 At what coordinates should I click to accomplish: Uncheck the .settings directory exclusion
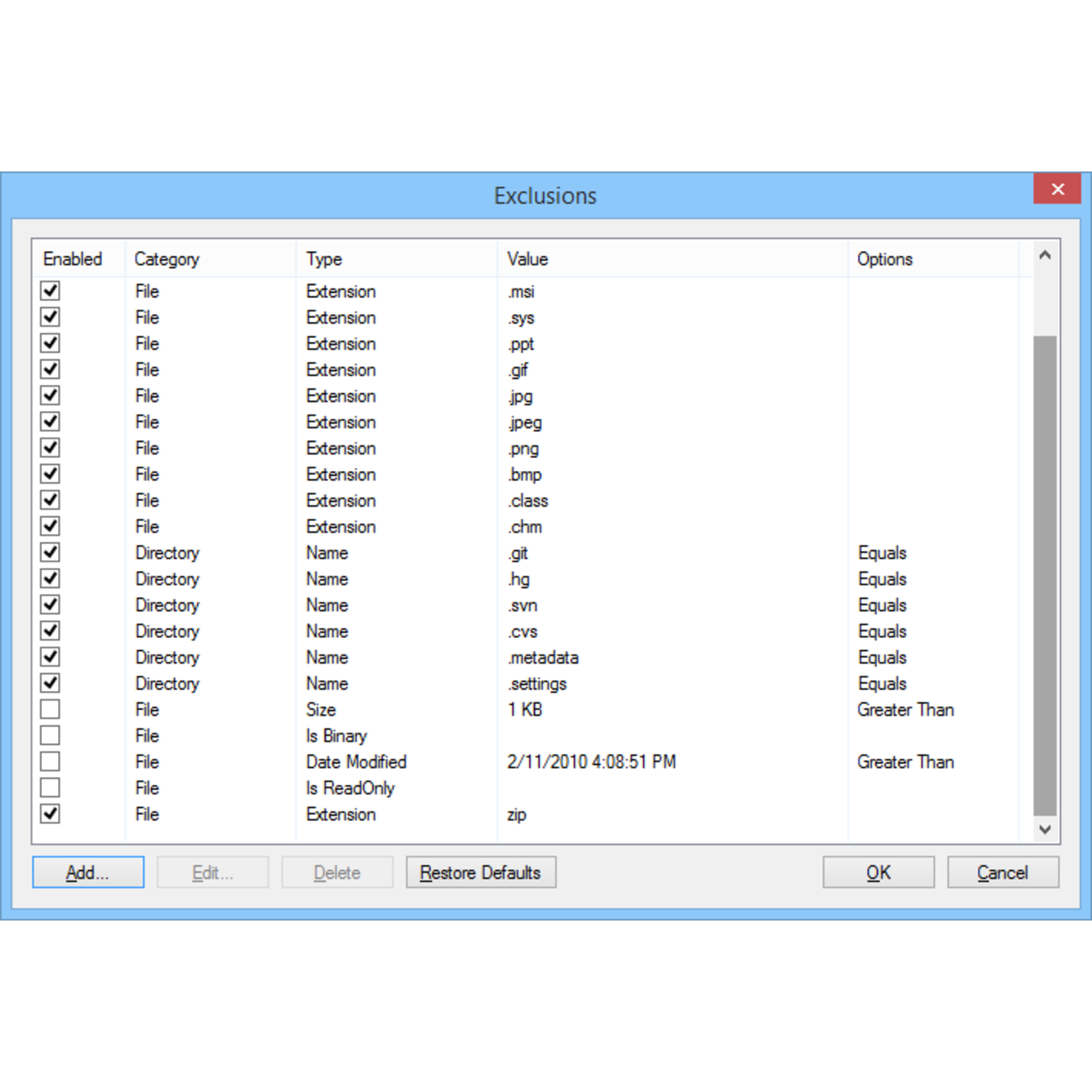[49, 682]
